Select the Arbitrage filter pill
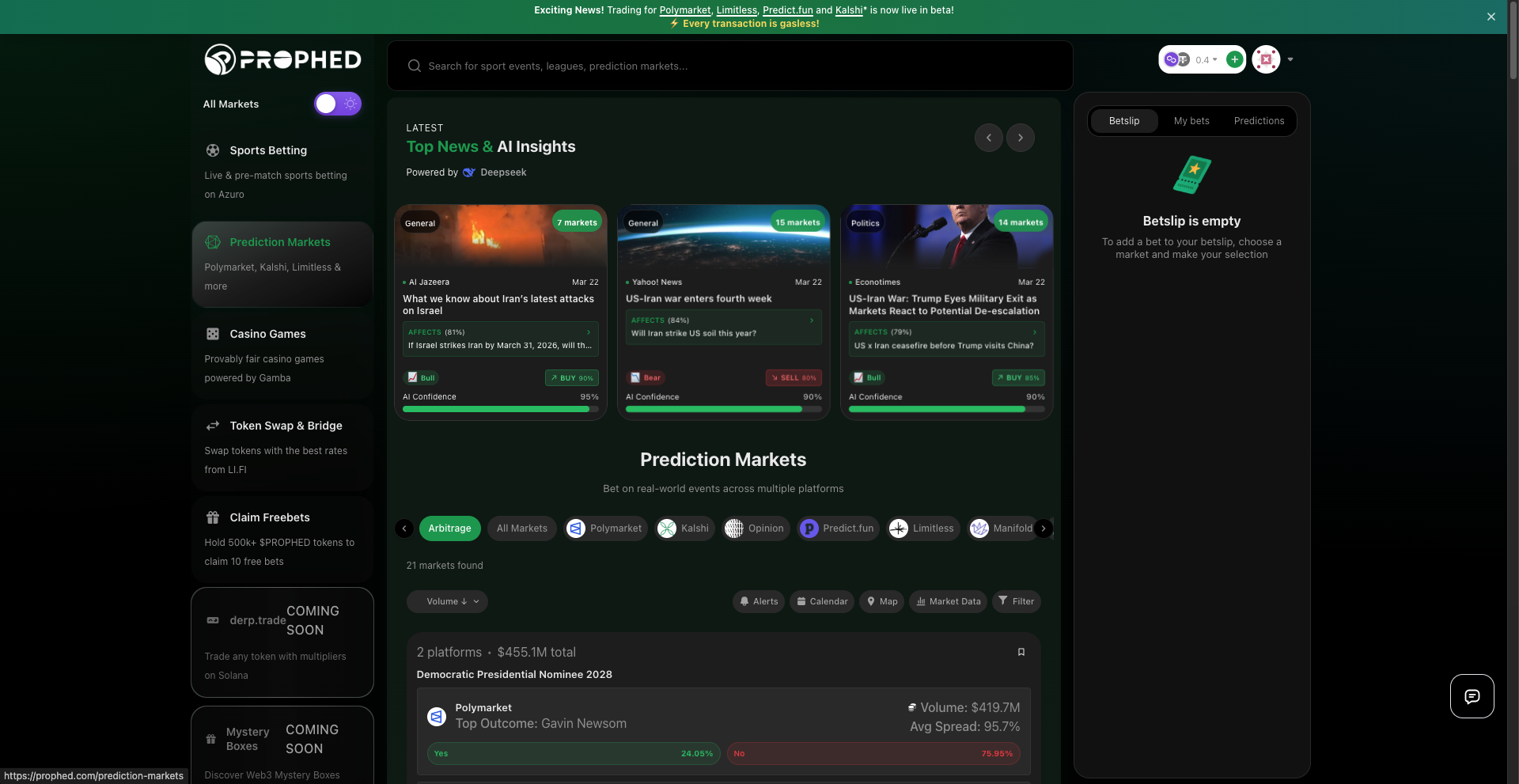This screenshot has width=1519, height=784. 449,528
